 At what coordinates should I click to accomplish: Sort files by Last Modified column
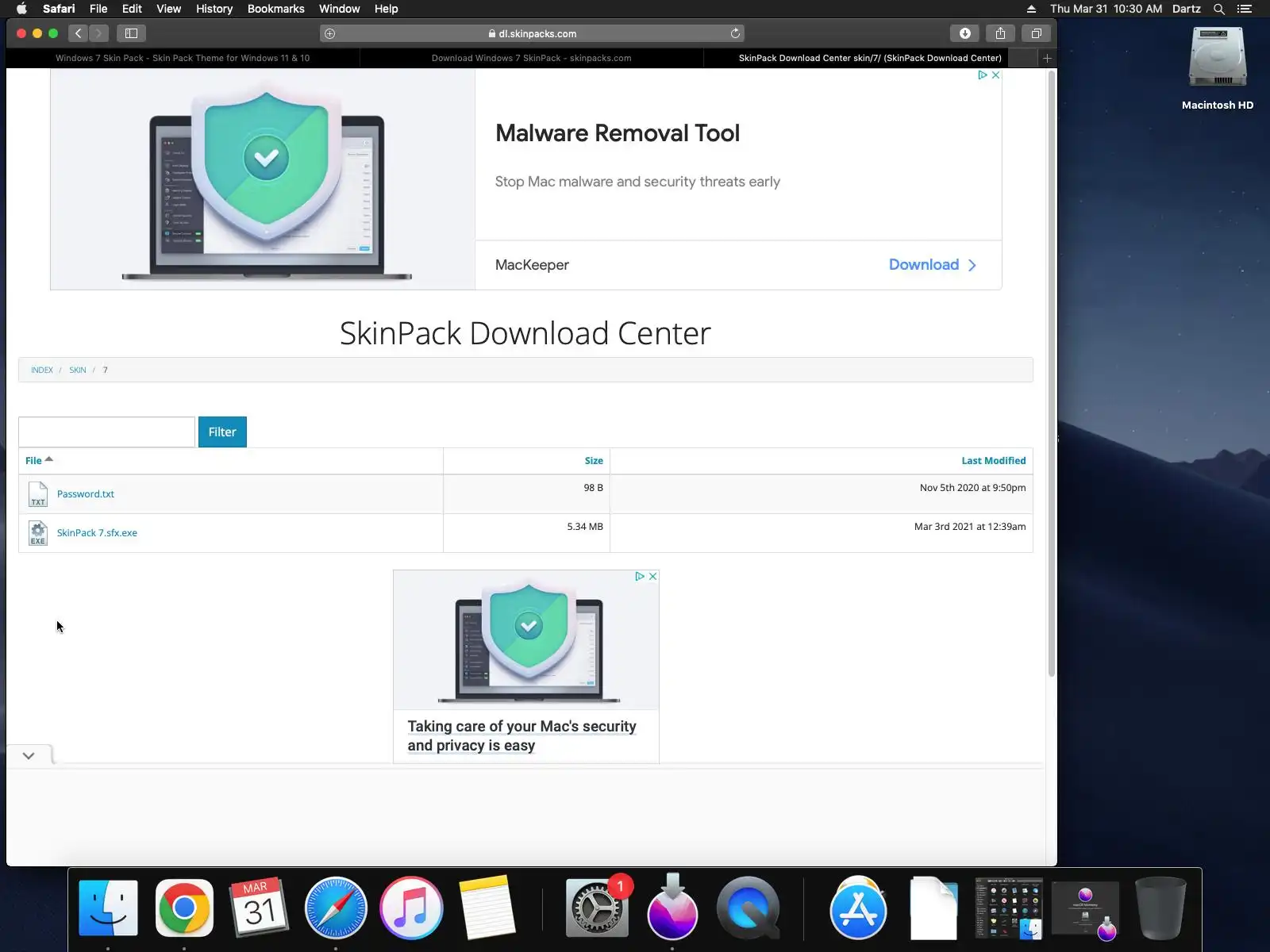coord(994,461)
